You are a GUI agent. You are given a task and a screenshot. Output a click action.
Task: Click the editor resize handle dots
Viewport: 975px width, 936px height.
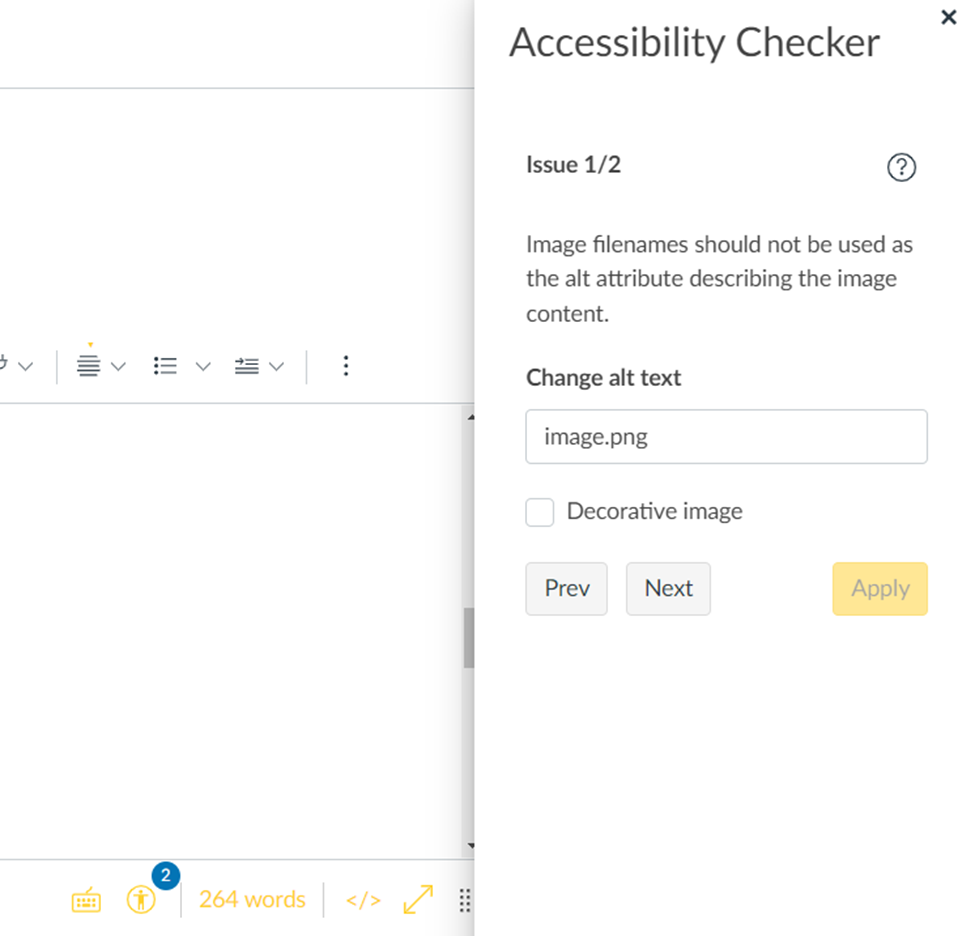pos(464,900)
